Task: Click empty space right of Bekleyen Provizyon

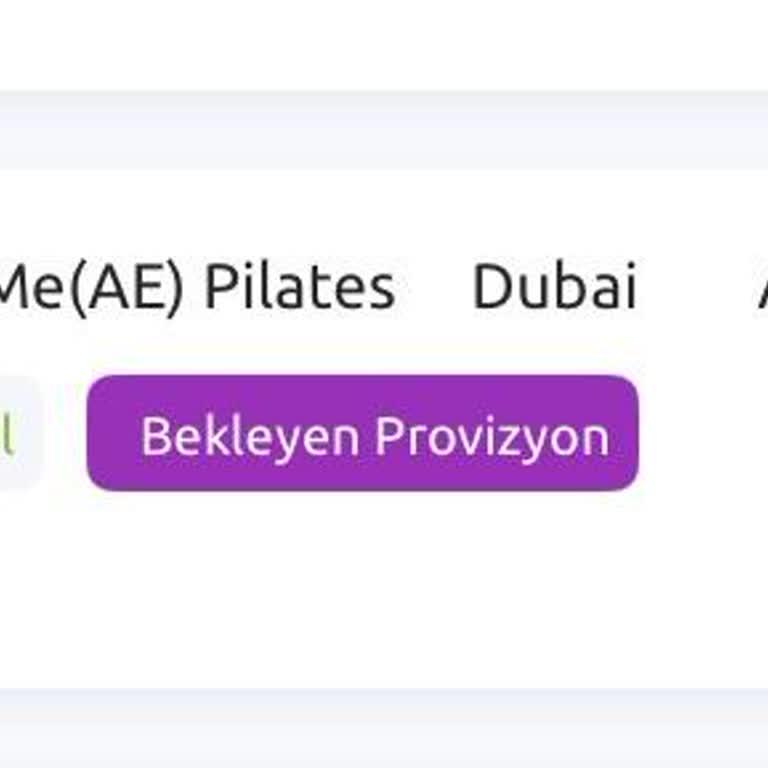Action: (703, 433)
